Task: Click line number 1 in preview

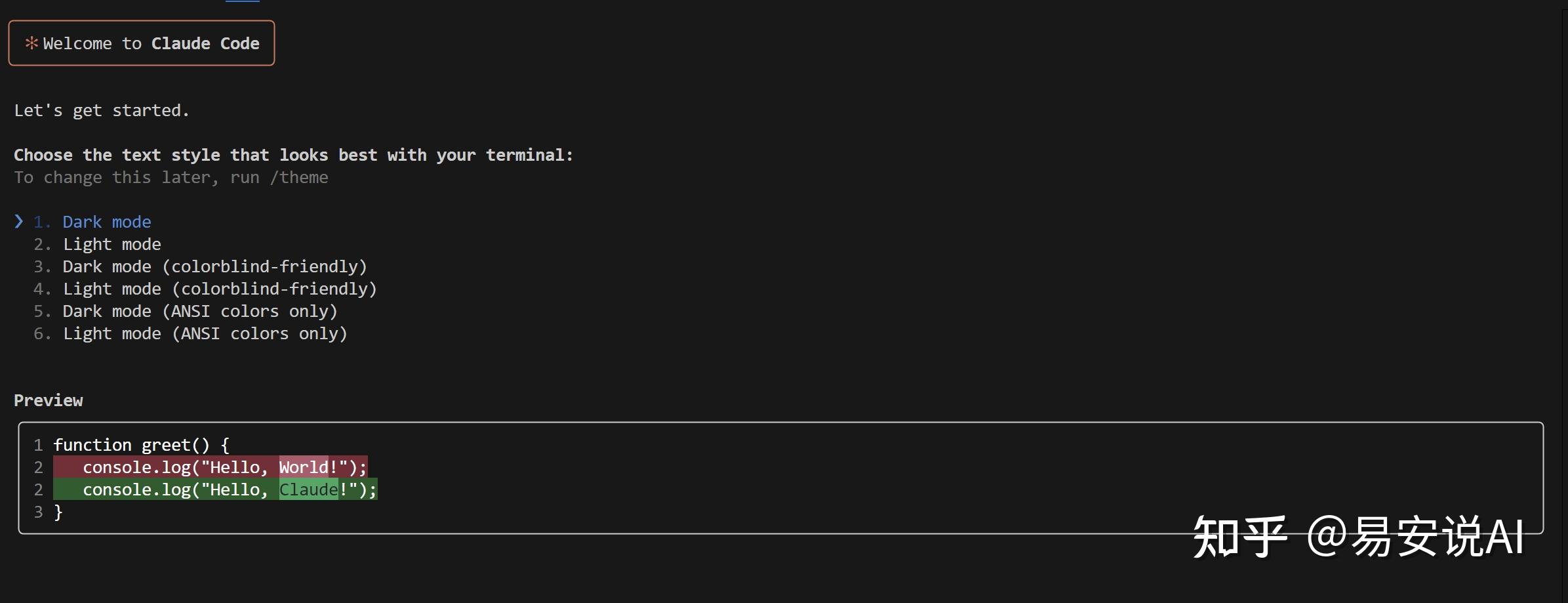Action: point(38,445)
